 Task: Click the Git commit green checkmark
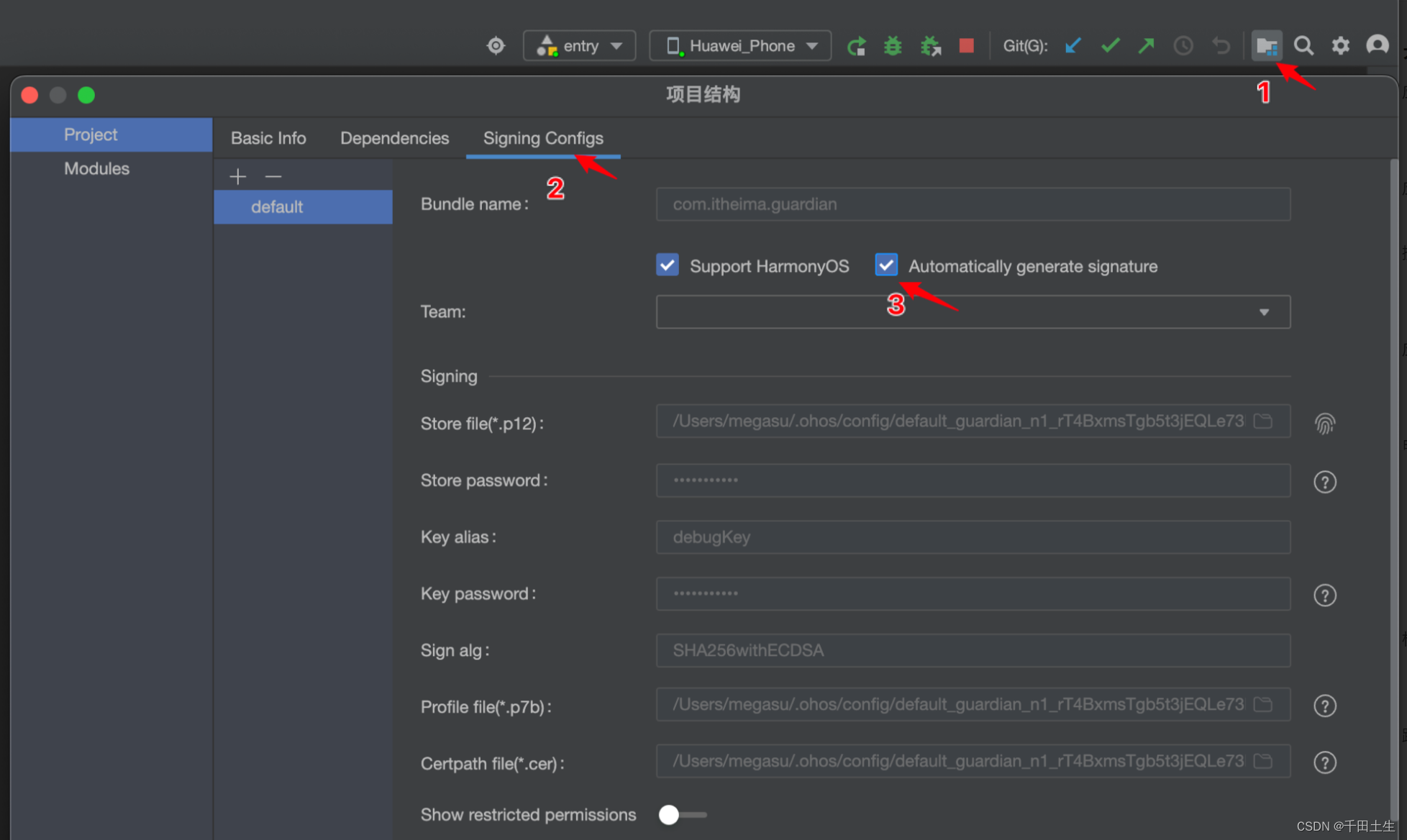pyautogui.click(x=1110, y=46)
